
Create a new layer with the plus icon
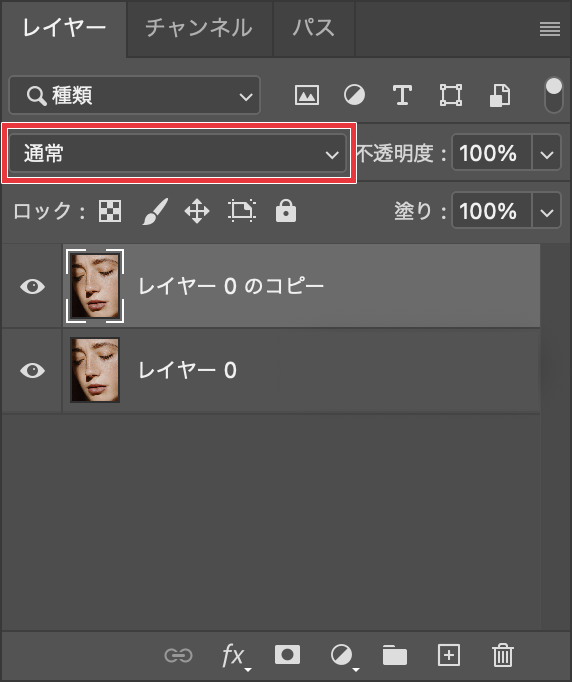[449, 655]
